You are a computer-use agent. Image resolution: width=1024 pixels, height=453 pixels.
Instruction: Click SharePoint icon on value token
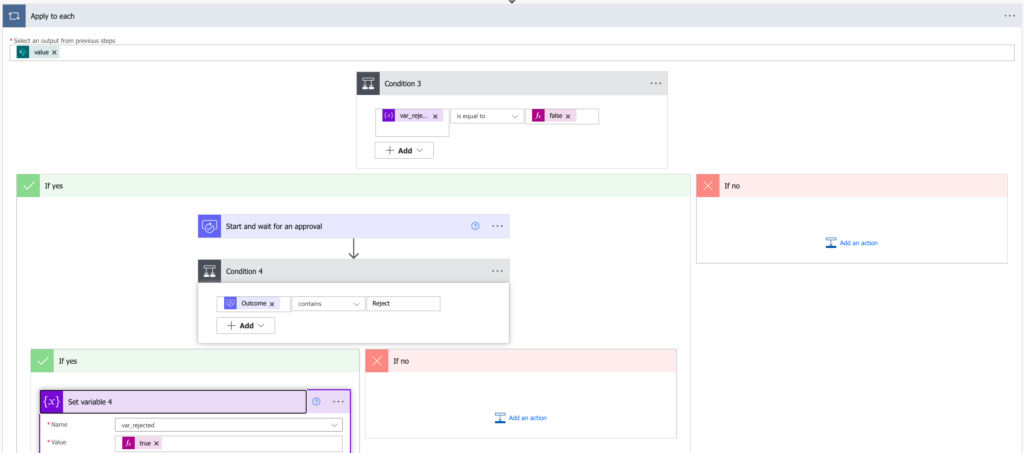pos(23,52)
